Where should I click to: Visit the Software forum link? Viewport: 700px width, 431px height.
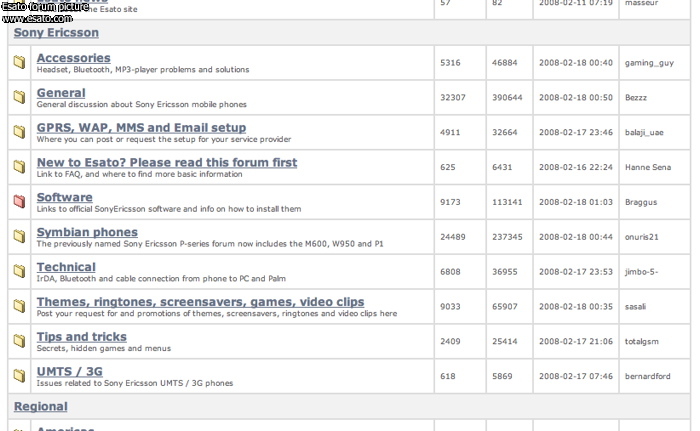pyautogui.click(x=64, y=197)
